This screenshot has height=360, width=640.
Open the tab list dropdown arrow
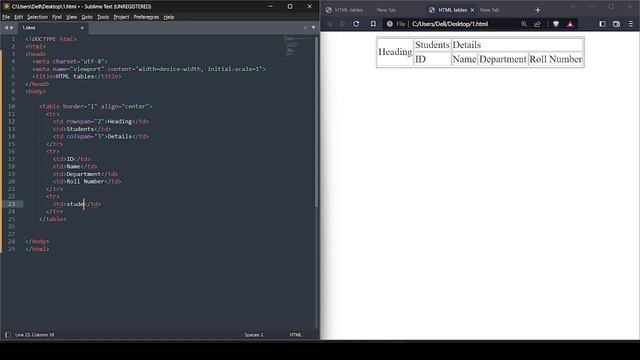coord(313,28)
